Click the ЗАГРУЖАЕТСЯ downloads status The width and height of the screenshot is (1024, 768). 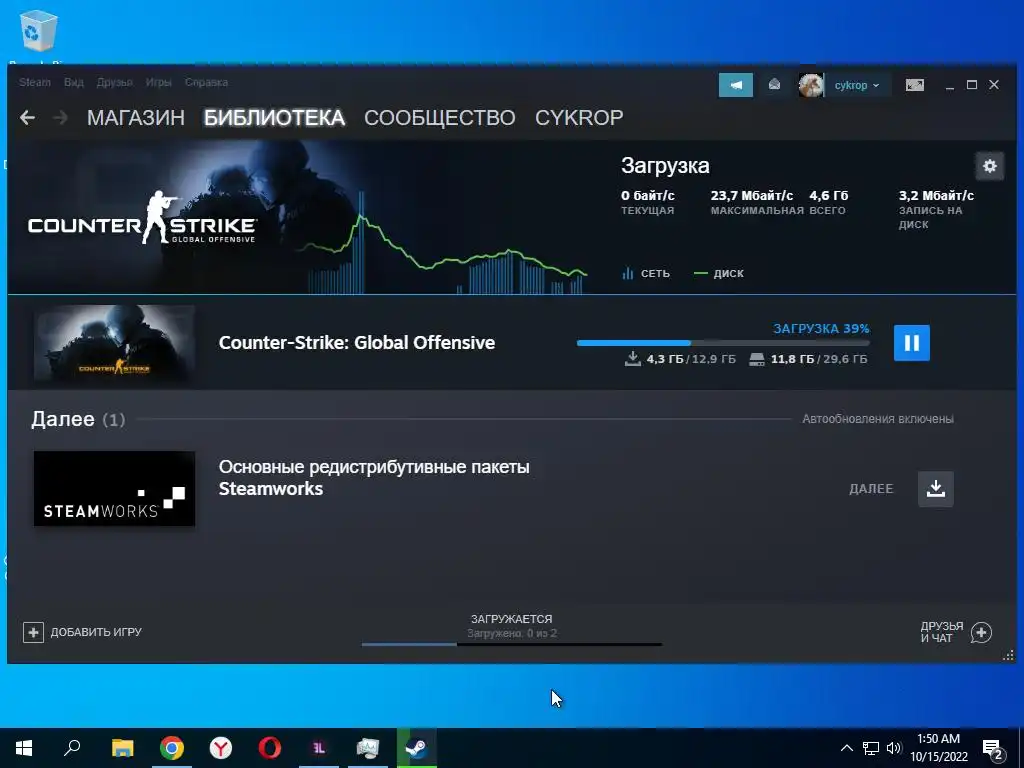511,619
